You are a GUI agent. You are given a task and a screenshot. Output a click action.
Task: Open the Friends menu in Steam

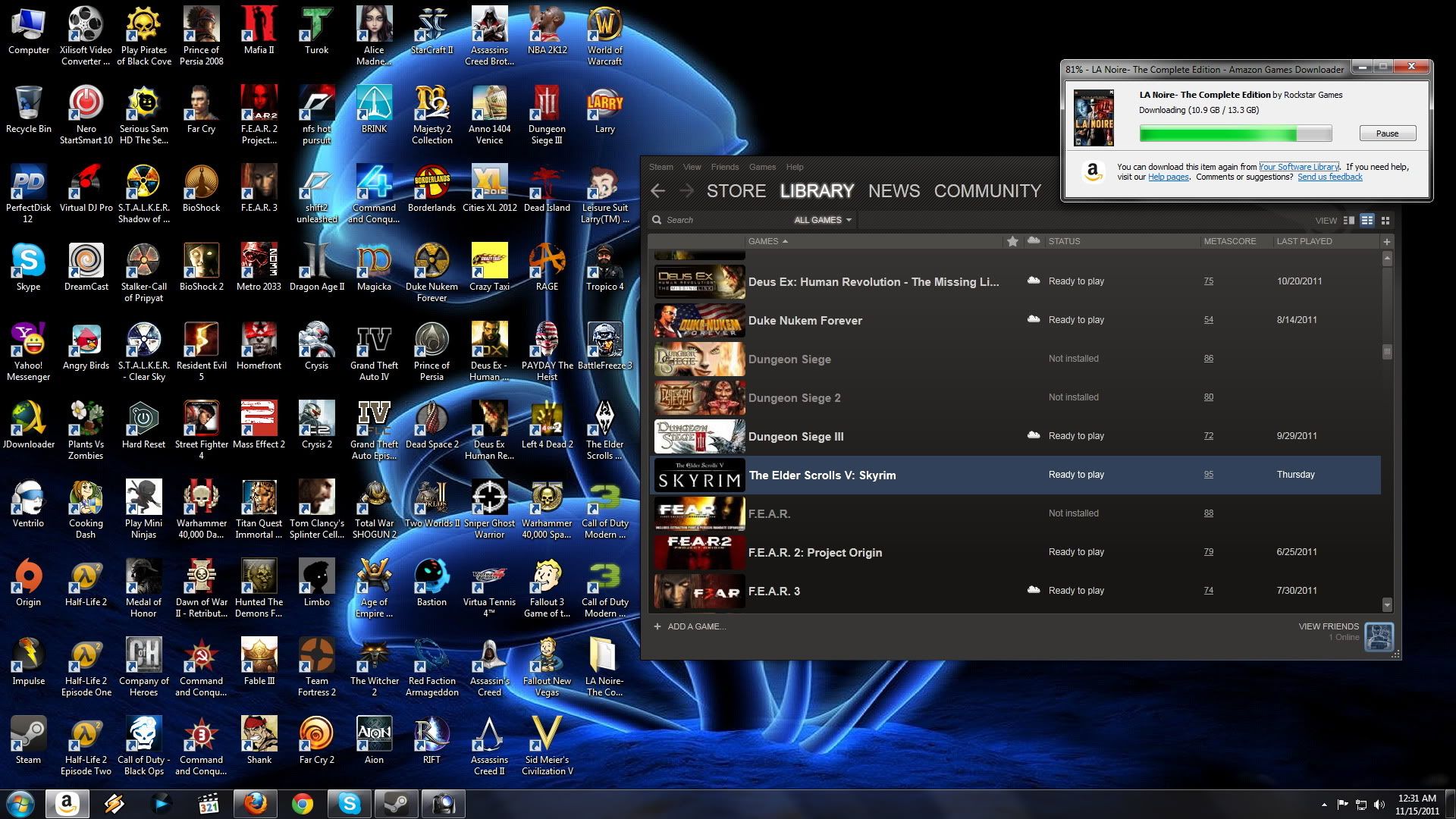click(724, 167)
